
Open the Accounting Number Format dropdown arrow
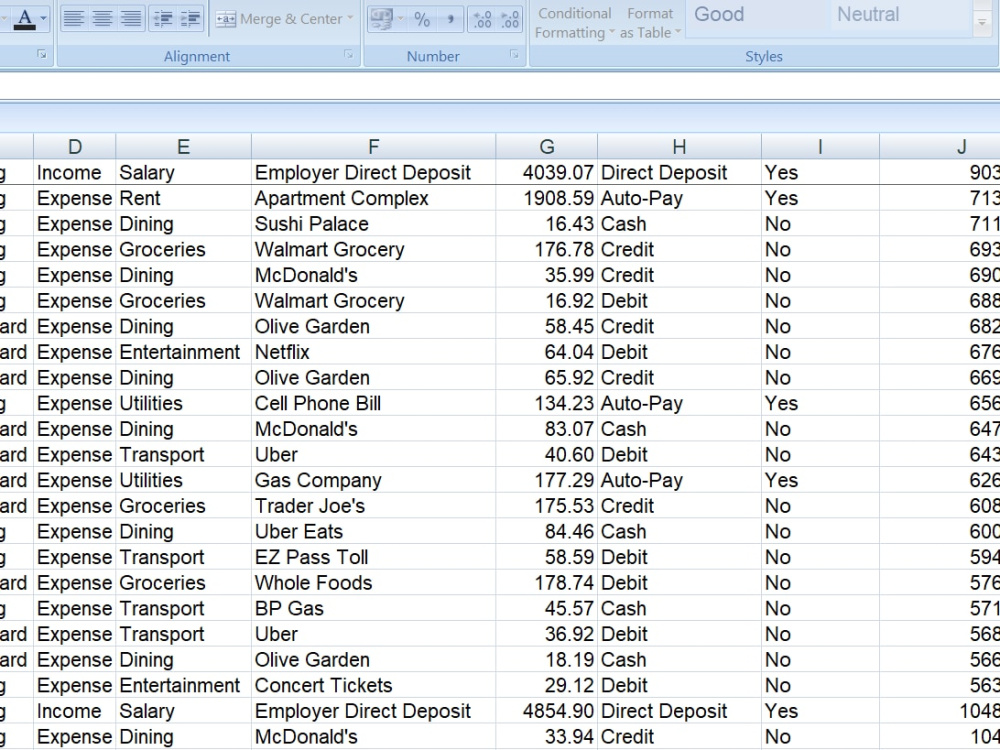401,18
